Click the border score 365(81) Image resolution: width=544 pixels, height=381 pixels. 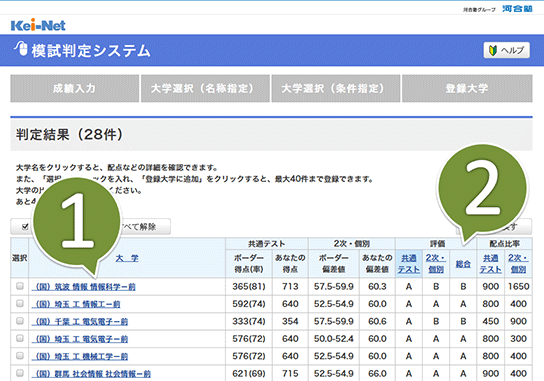click(249, 287)
